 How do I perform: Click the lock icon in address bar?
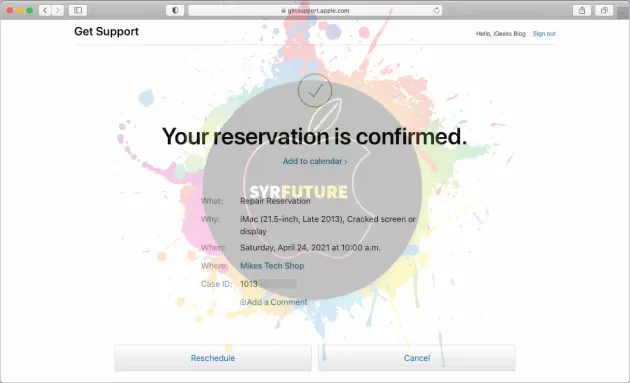[x=283, y=11]
